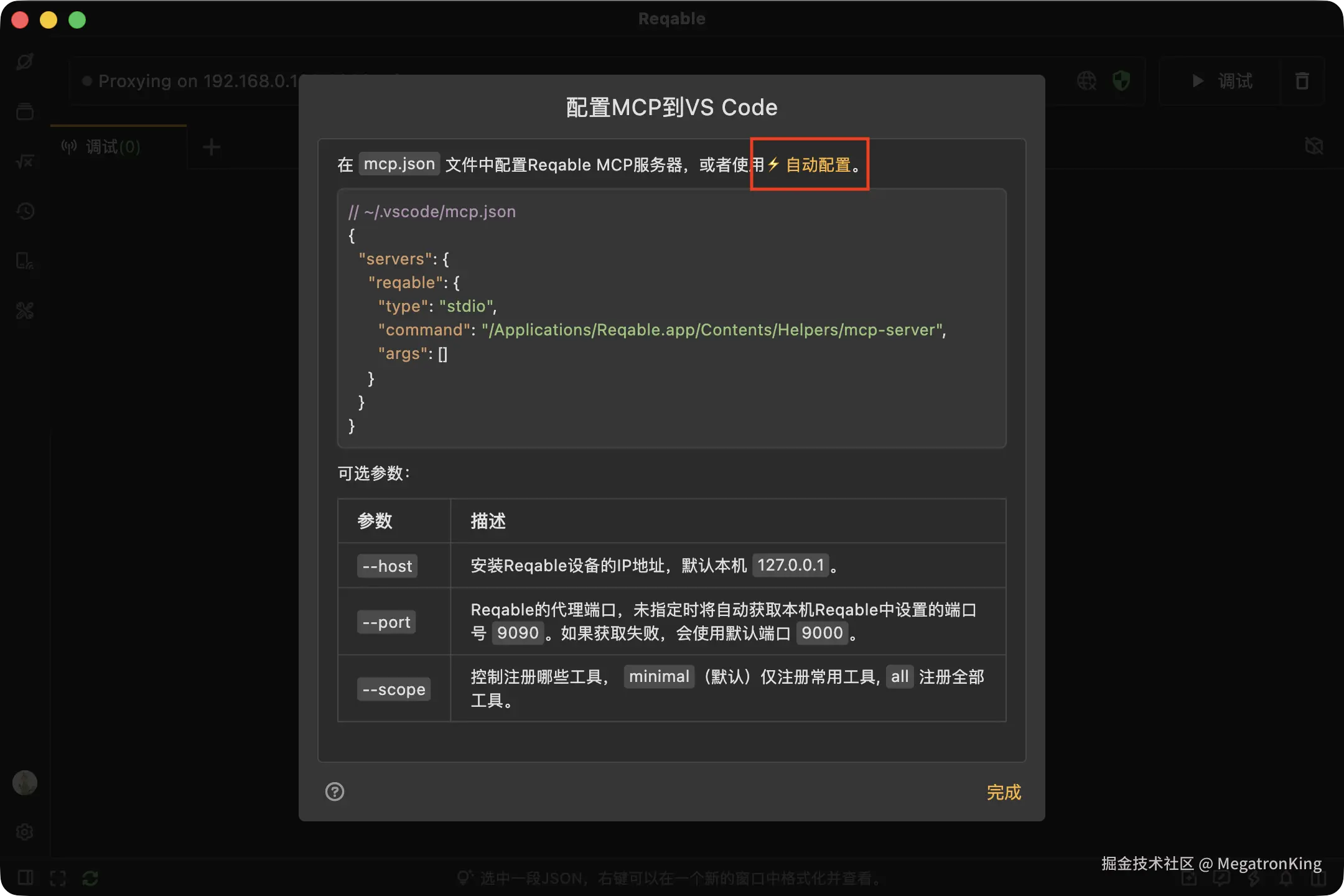Open the toolbox icon in the left sidebar
Viewport: 1344px width, 896px height.
coord(25,310)
